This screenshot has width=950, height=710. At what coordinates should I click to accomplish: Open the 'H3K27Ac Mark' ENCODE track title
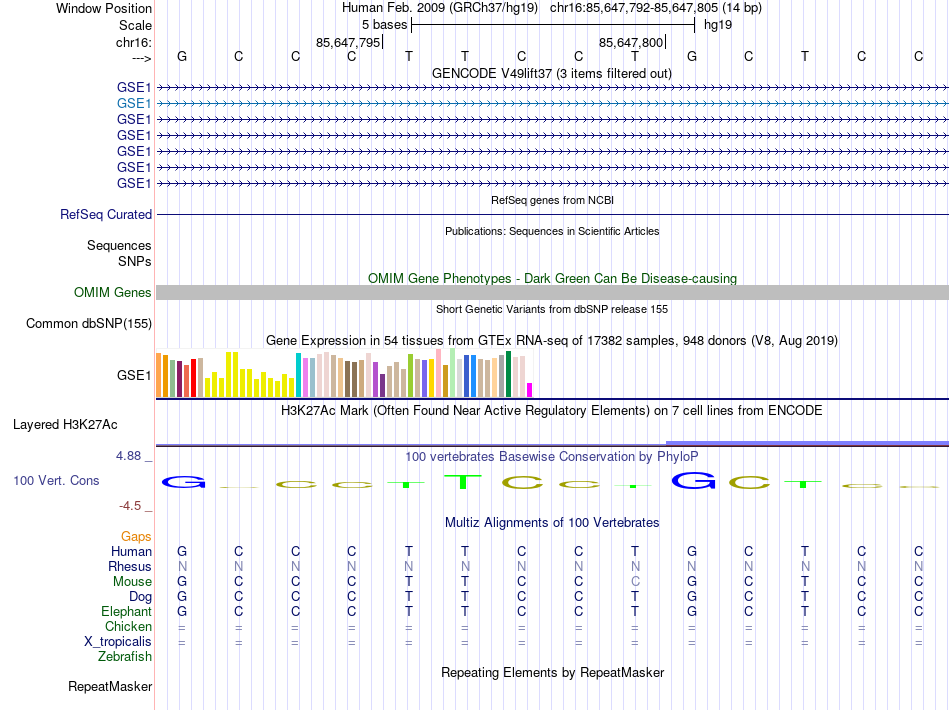click(x=552, y=411)
